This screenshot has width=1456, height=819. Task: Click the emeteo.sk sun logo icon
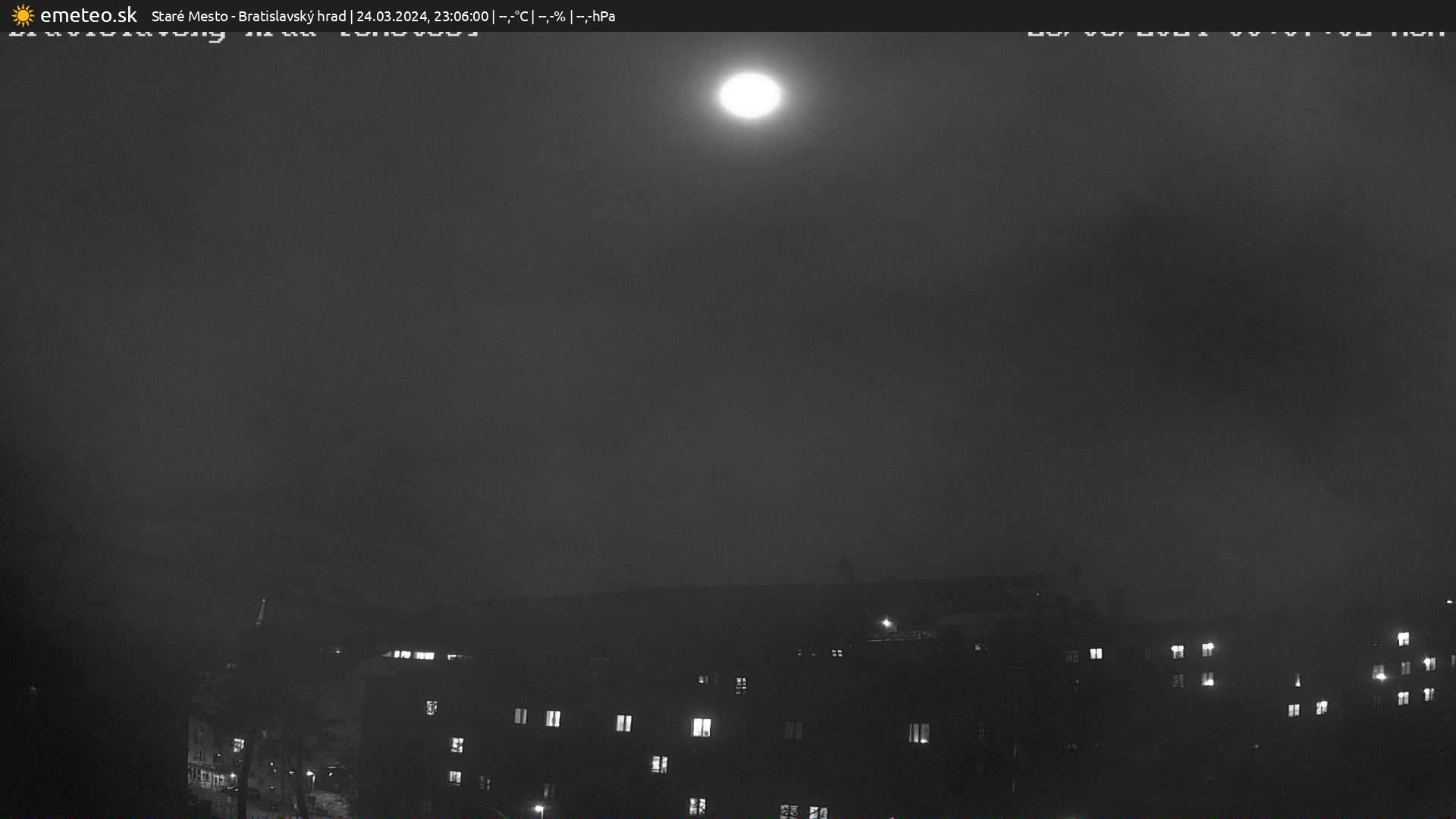coord(23,15)
